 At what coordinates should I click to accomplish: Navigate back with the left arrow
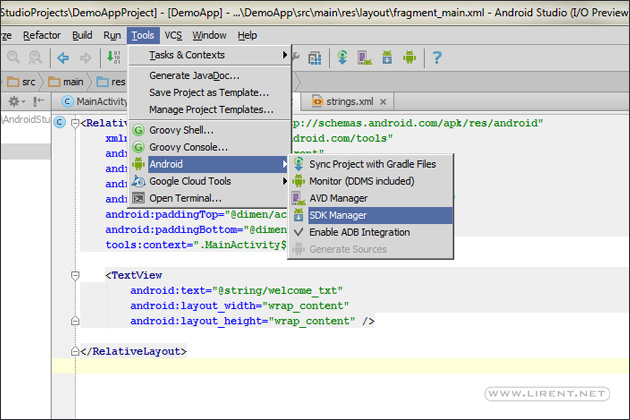[63, 58]
